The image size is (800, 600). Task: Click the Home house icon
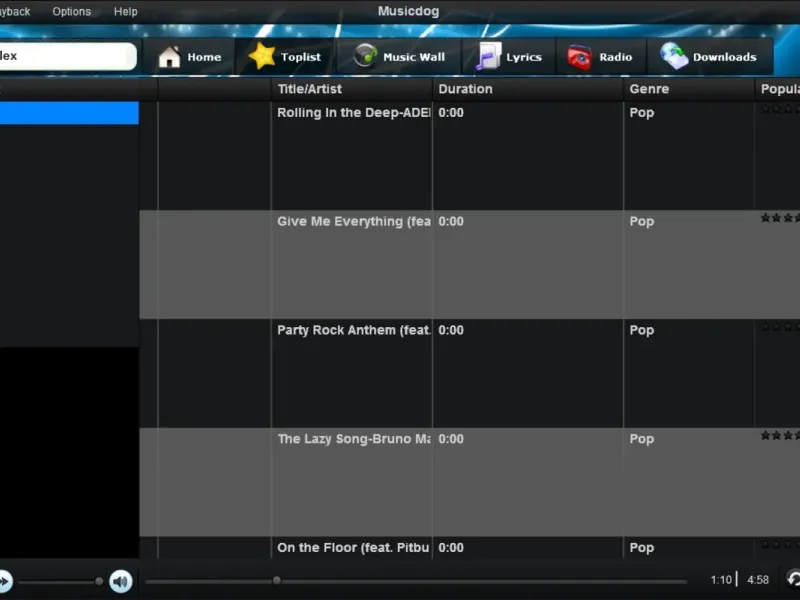(169, 57)
